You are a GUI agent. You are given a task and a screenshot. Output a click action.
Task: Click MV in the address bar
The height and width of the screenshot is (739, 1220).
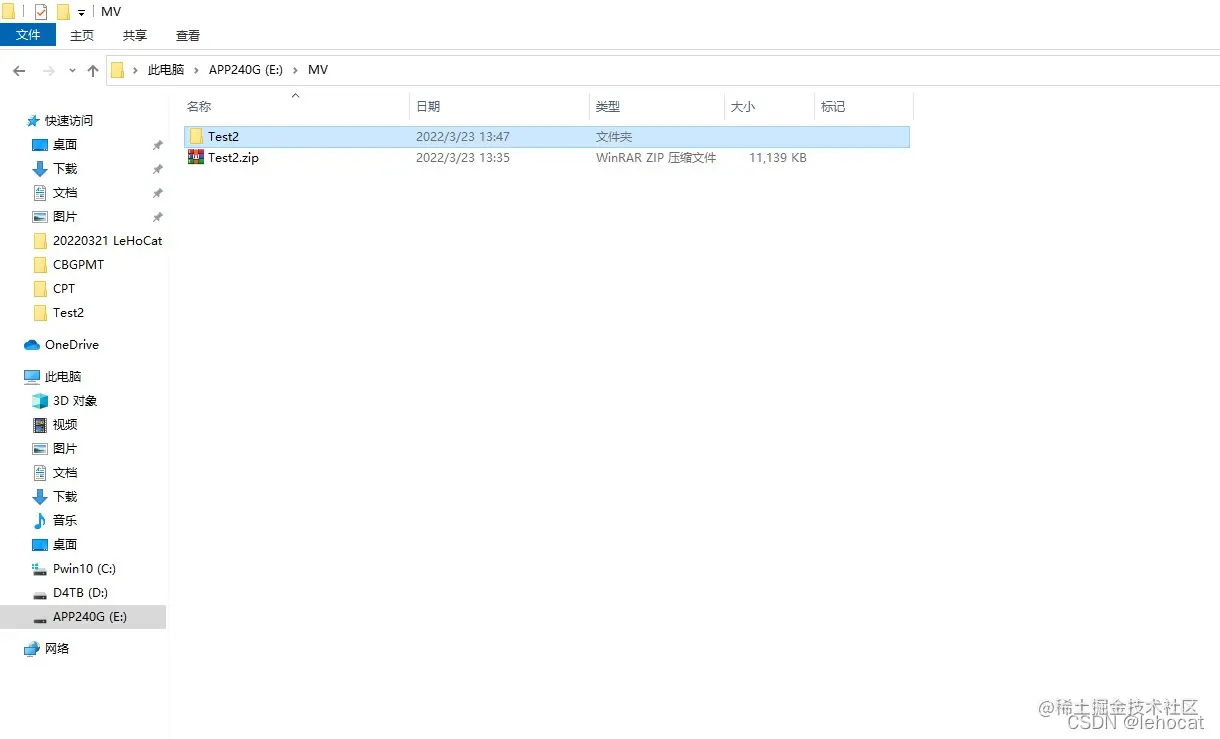tap(318, 70)
